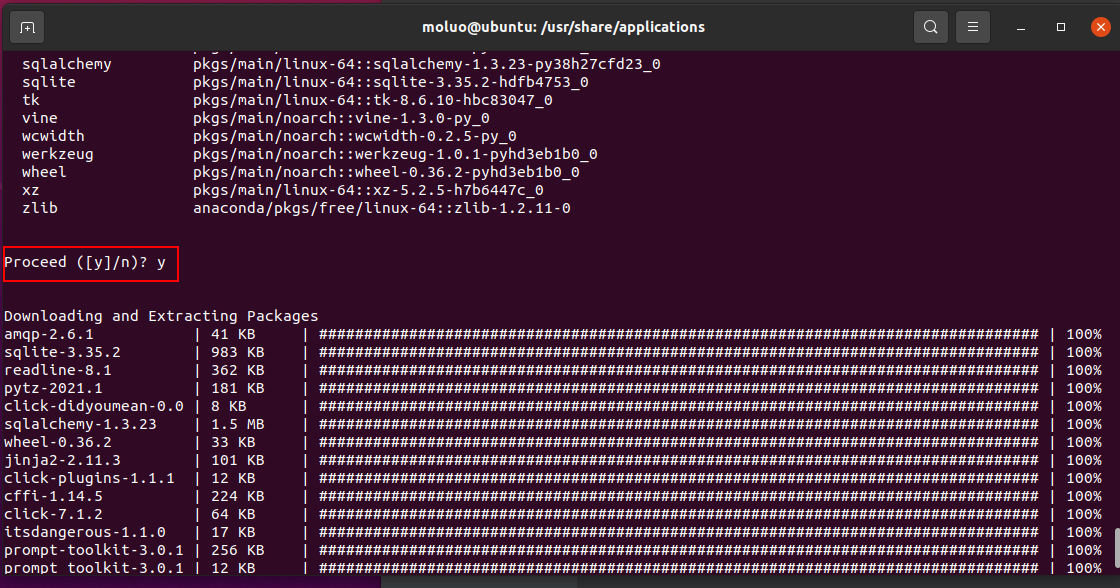The image size is (1120, 588).
Task: Click the tk-8.6.10-hbc83047_0 package path
Action: (373, 100)
